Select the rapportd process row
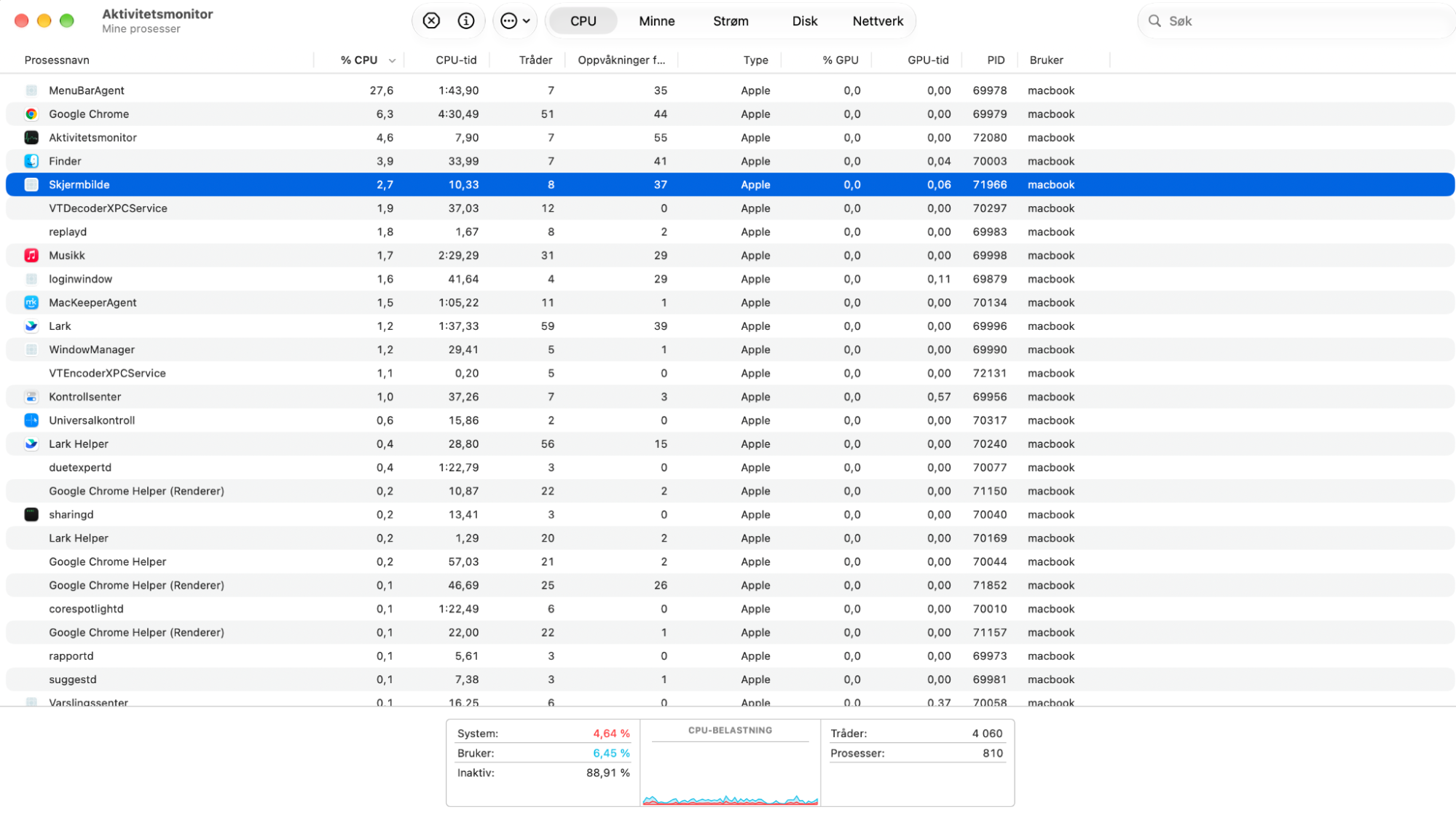1456x815 pixels. (731, 656)
